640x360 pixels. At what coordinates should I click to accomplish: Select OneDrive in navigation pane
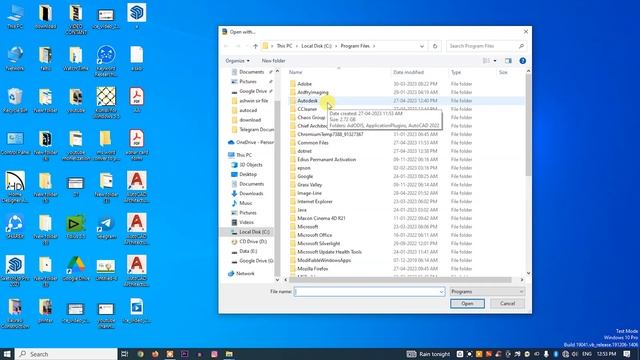tap(251, 142)
